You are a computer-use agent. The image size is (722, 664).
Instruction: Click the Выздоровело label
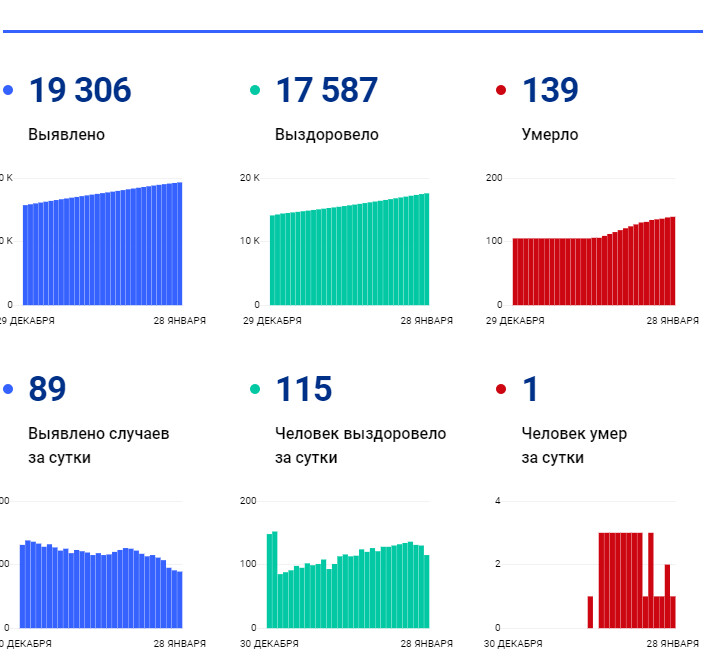(326, 135)
